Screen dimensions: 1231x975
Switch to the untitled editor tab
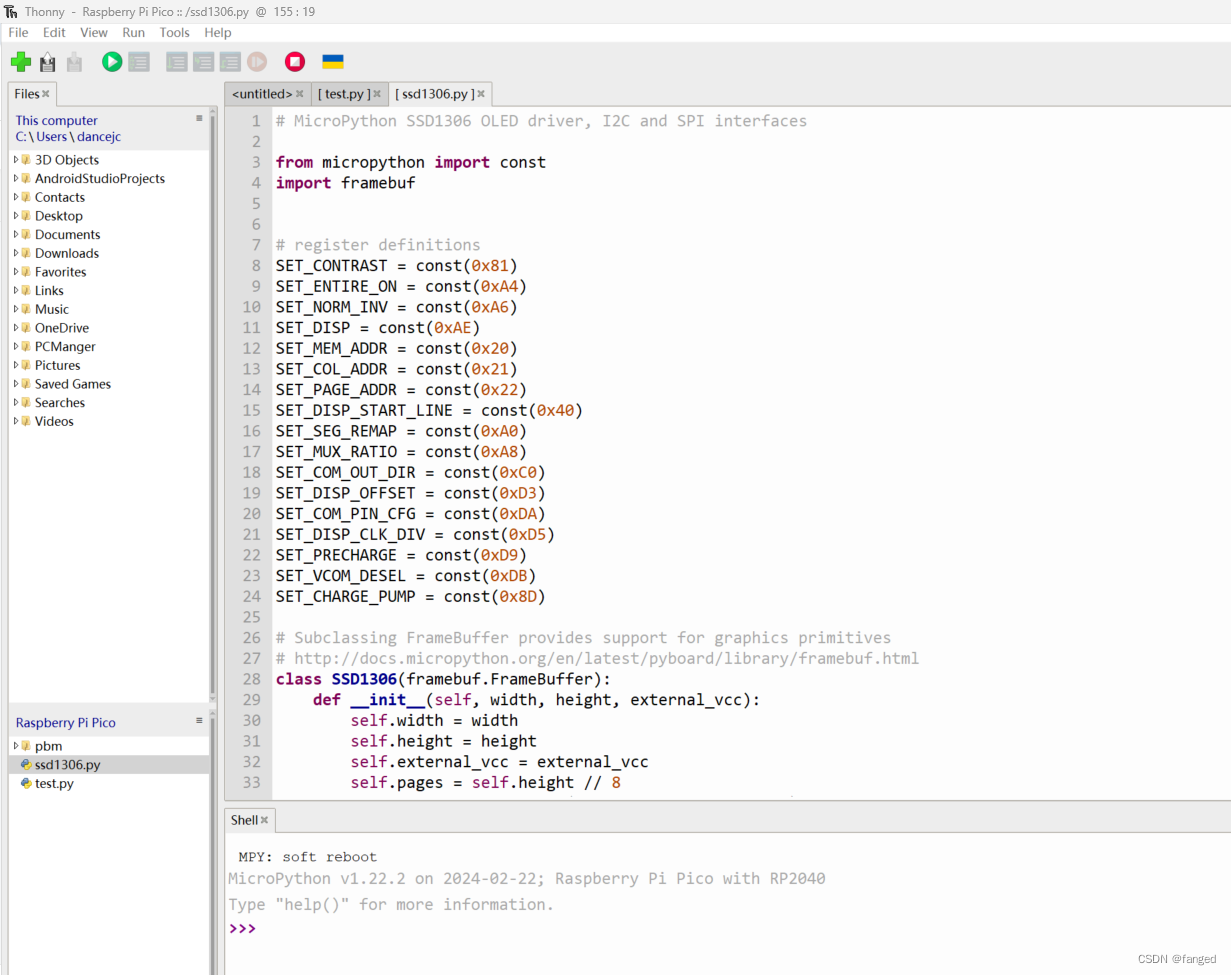[x=262, y=94]
